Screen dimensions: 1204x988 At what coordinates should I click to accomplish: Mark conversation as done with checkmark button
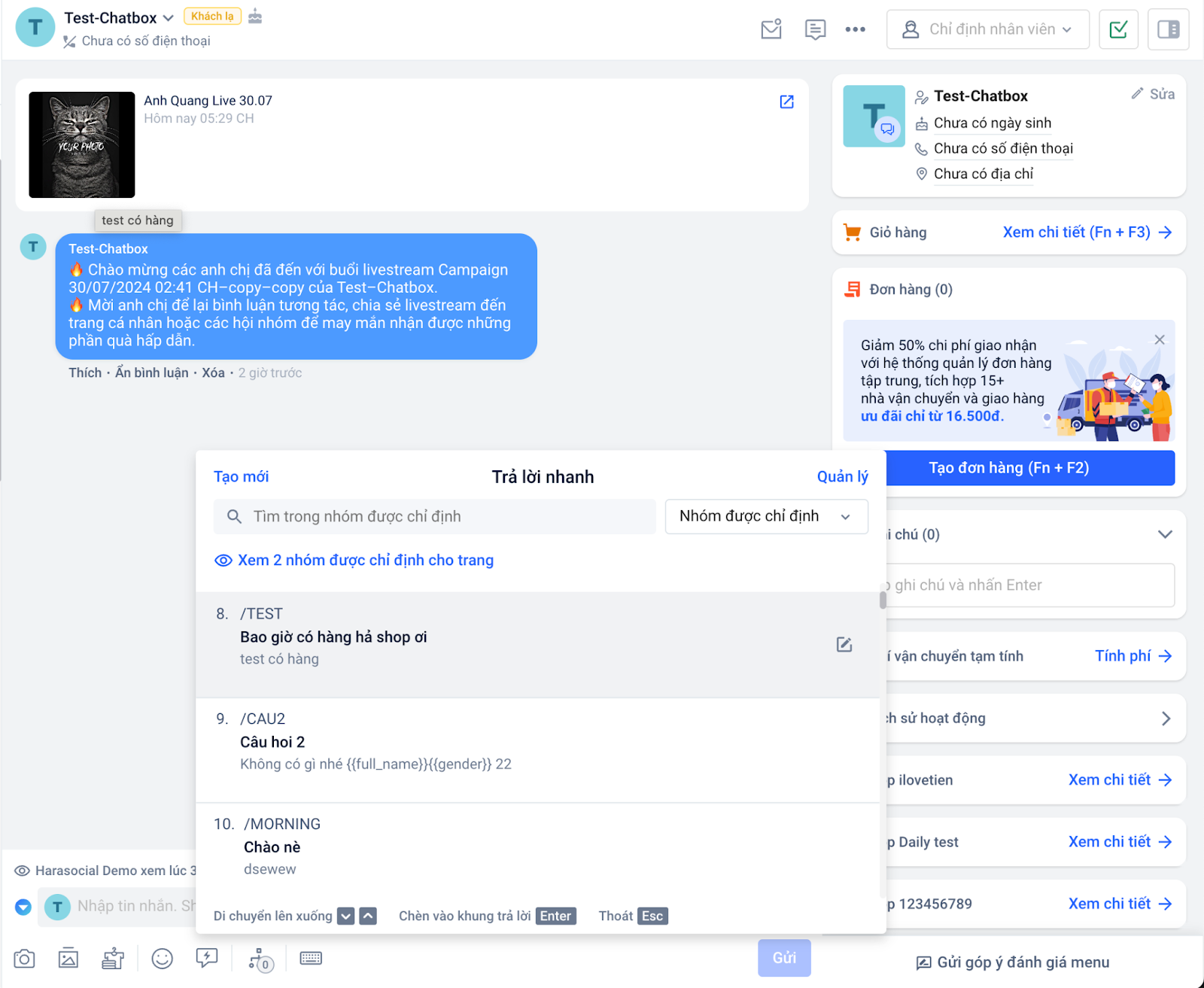1119,29
